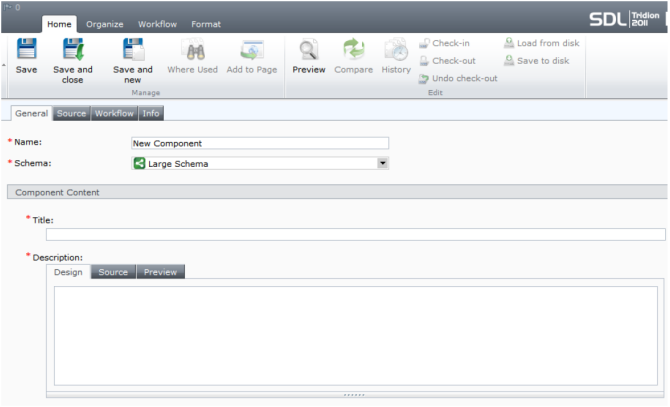The height and width of the screenshot is (407, 670).
Task: Open the History icon
Action: point(396,51)
